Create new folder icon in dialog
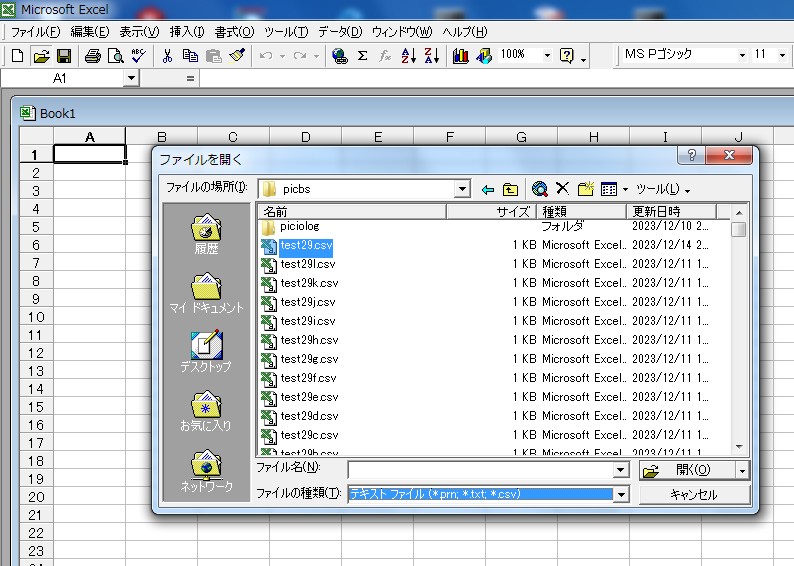 [x=586, y=189]
